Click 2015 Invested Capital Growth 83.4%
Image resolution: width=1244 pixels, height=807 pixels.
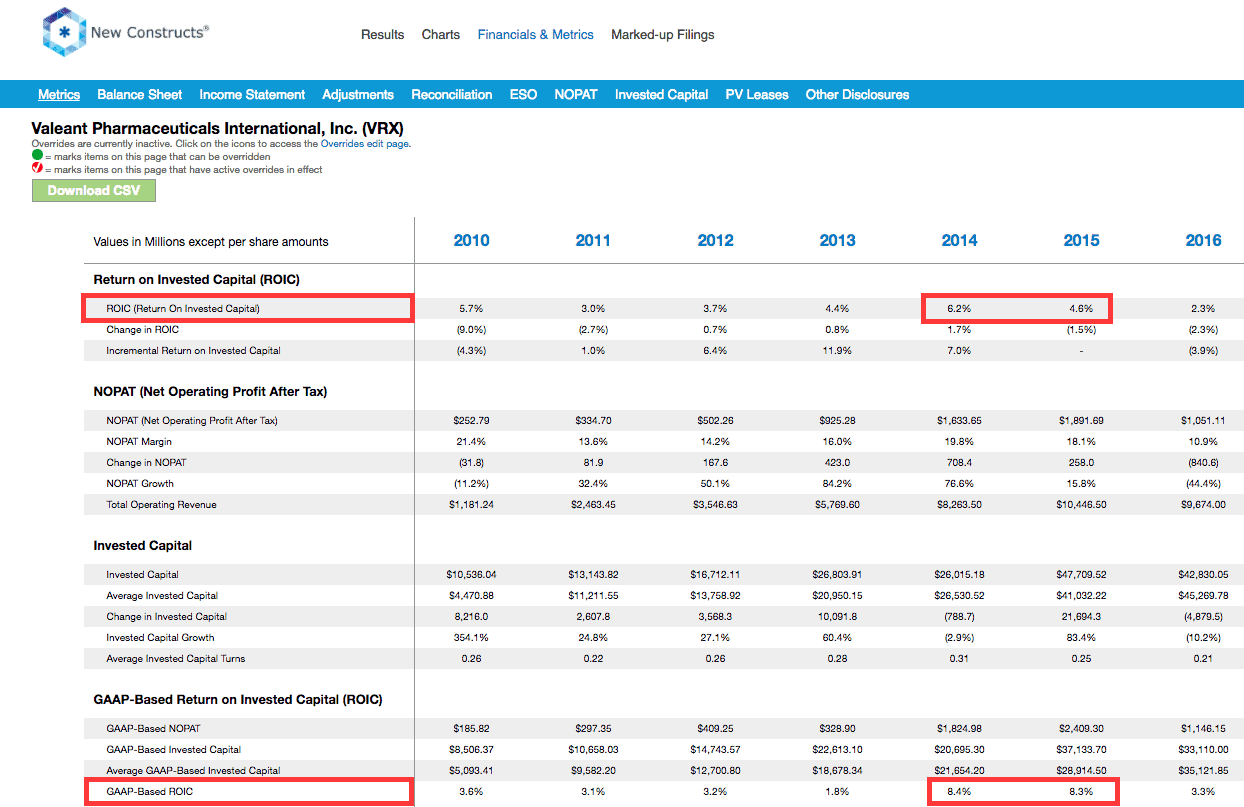[x=1082, y=637]
